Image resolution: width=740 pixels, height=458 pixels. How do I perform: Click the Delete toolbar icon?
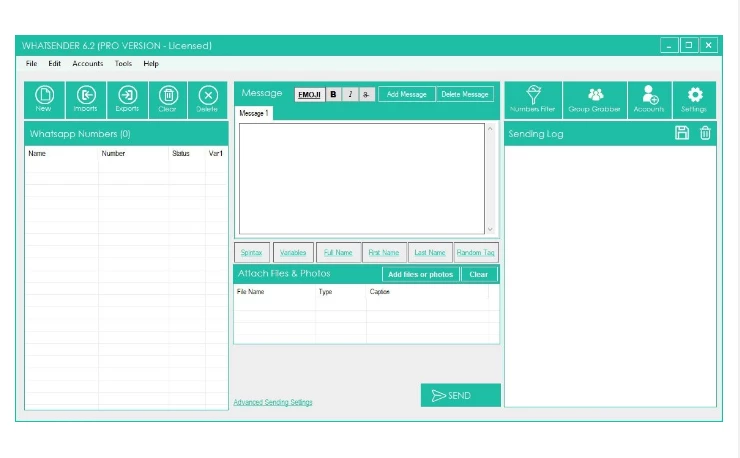[207, 100]
